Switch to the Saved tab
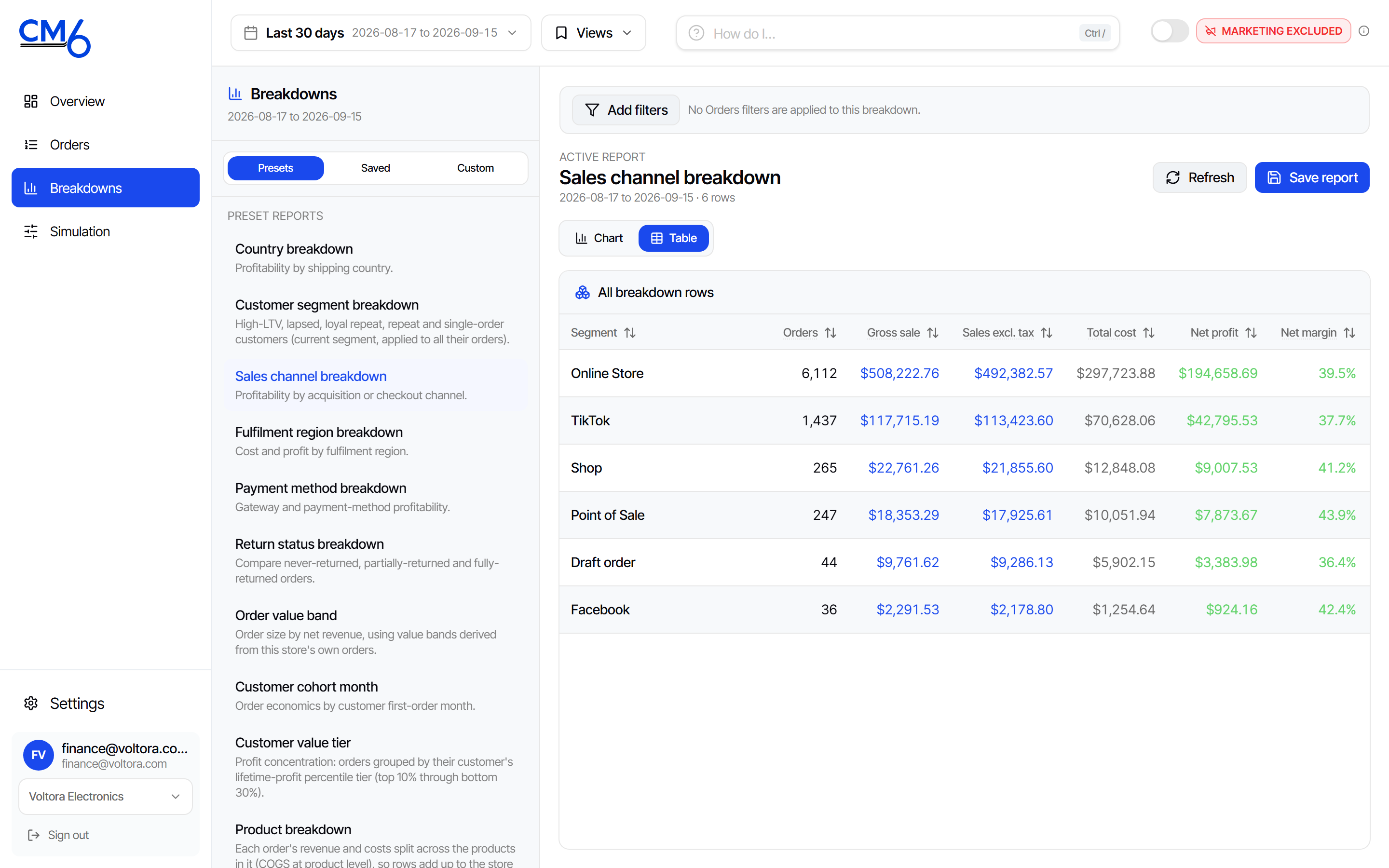Image resolution: width=1389 pixels, height=868 pixels. click(375, 168)
